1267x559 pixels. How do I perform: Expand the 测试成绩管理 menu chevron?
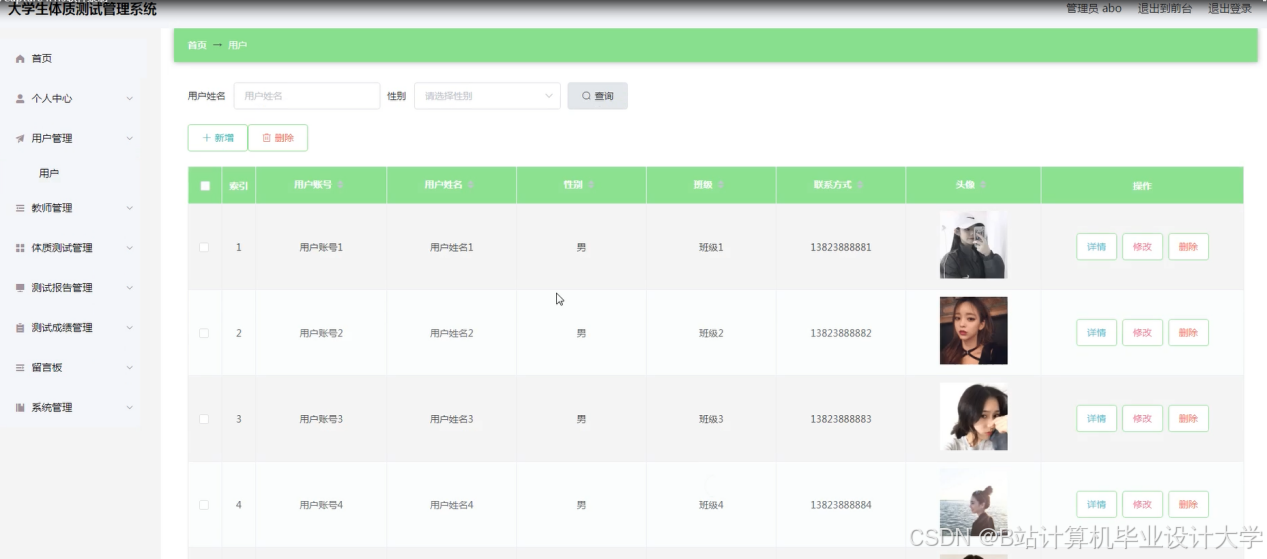[130, 328]
